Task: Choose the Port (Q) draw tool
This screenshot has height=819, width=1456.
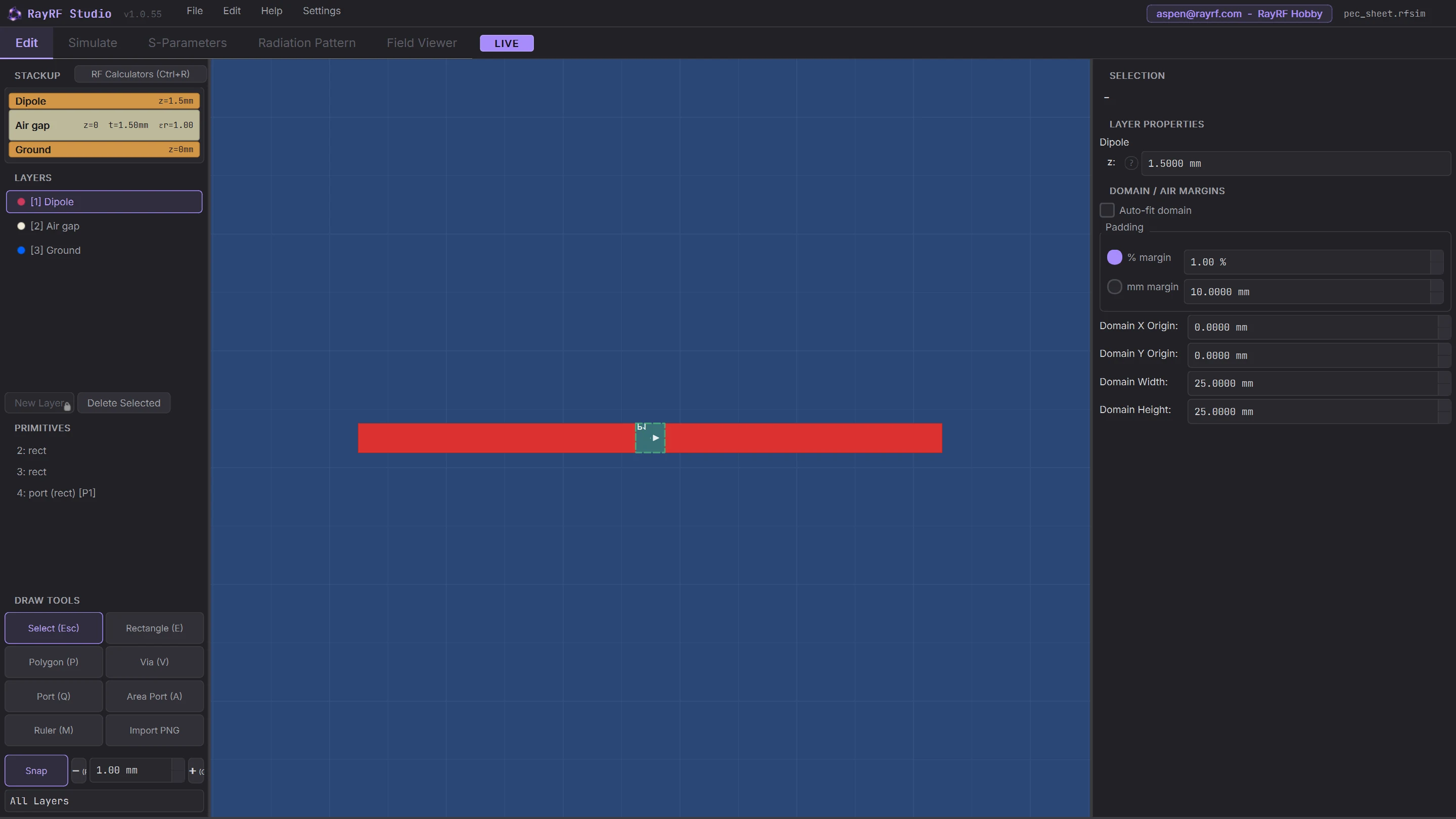Action: (x=54, y=696)
